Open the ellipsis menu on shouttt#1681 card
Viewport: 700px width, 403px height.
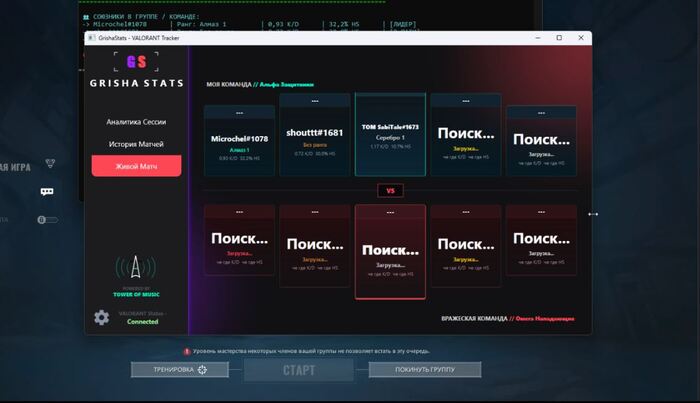(315, 101)
